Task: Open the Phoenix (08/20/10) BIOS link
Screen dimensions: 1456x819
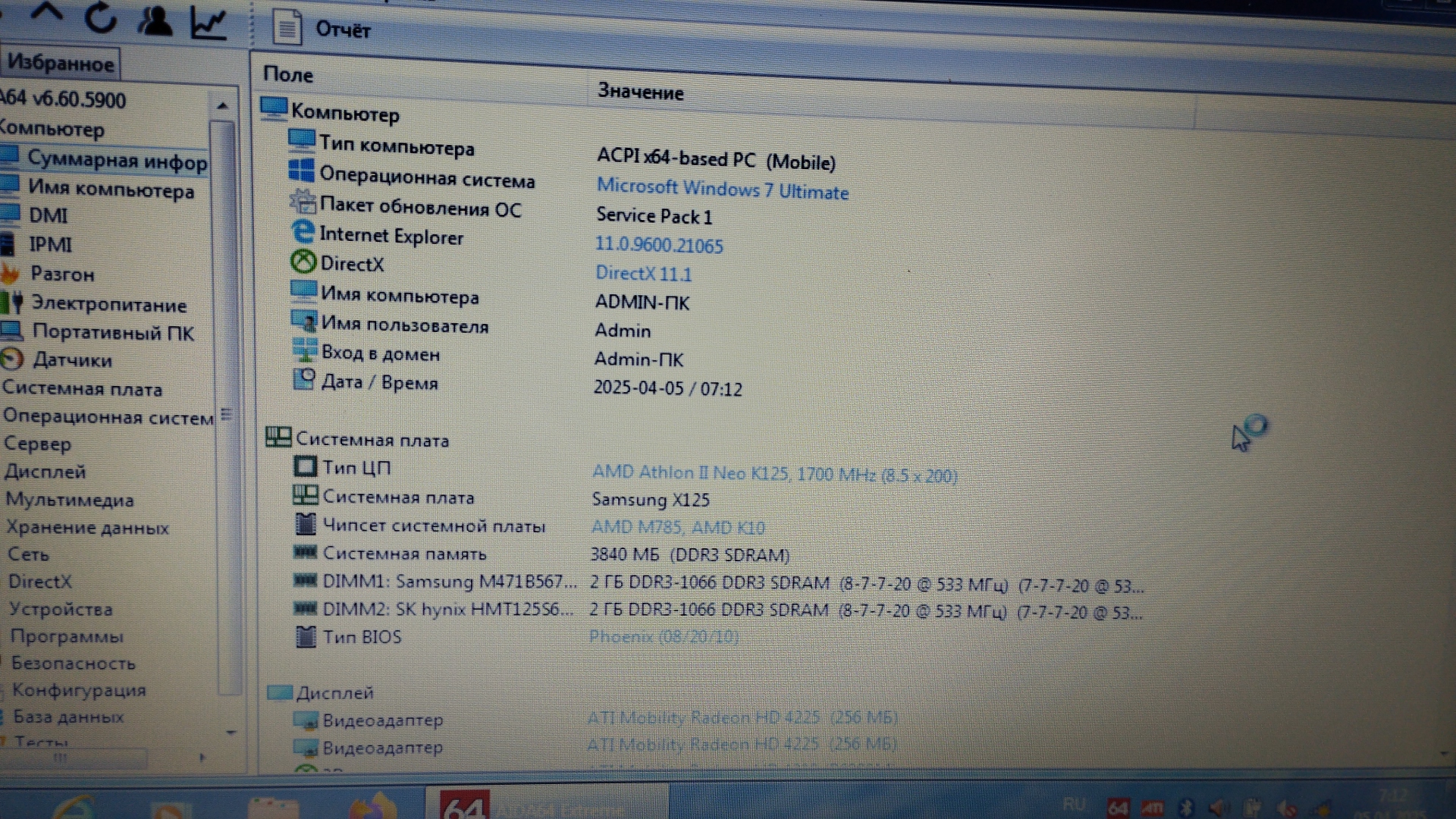Action: click(x=664, y=636)
